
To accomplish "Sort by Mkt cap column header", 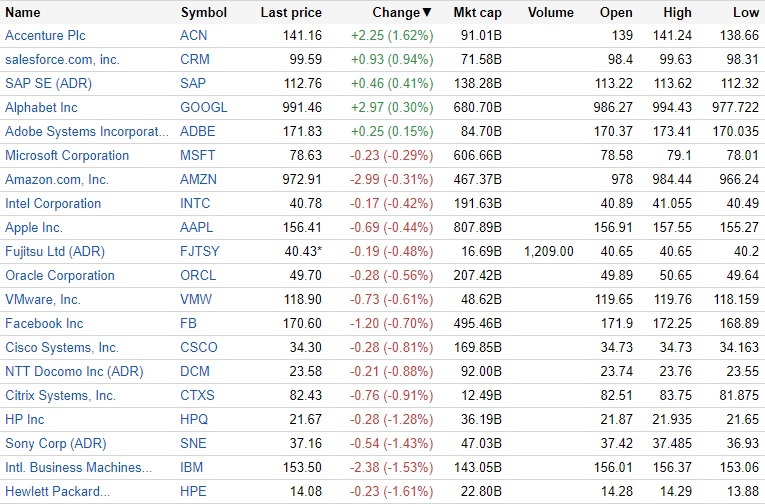I will (x=477, y=13).
